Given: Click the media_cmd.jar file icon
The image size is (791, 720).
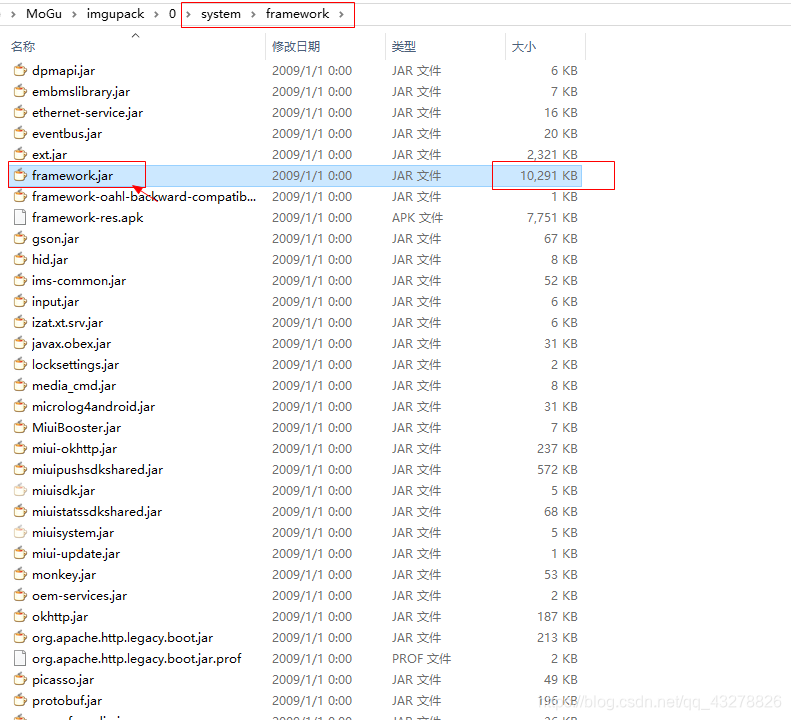Looking at the screenshot, I should click(x=20, y=385).
